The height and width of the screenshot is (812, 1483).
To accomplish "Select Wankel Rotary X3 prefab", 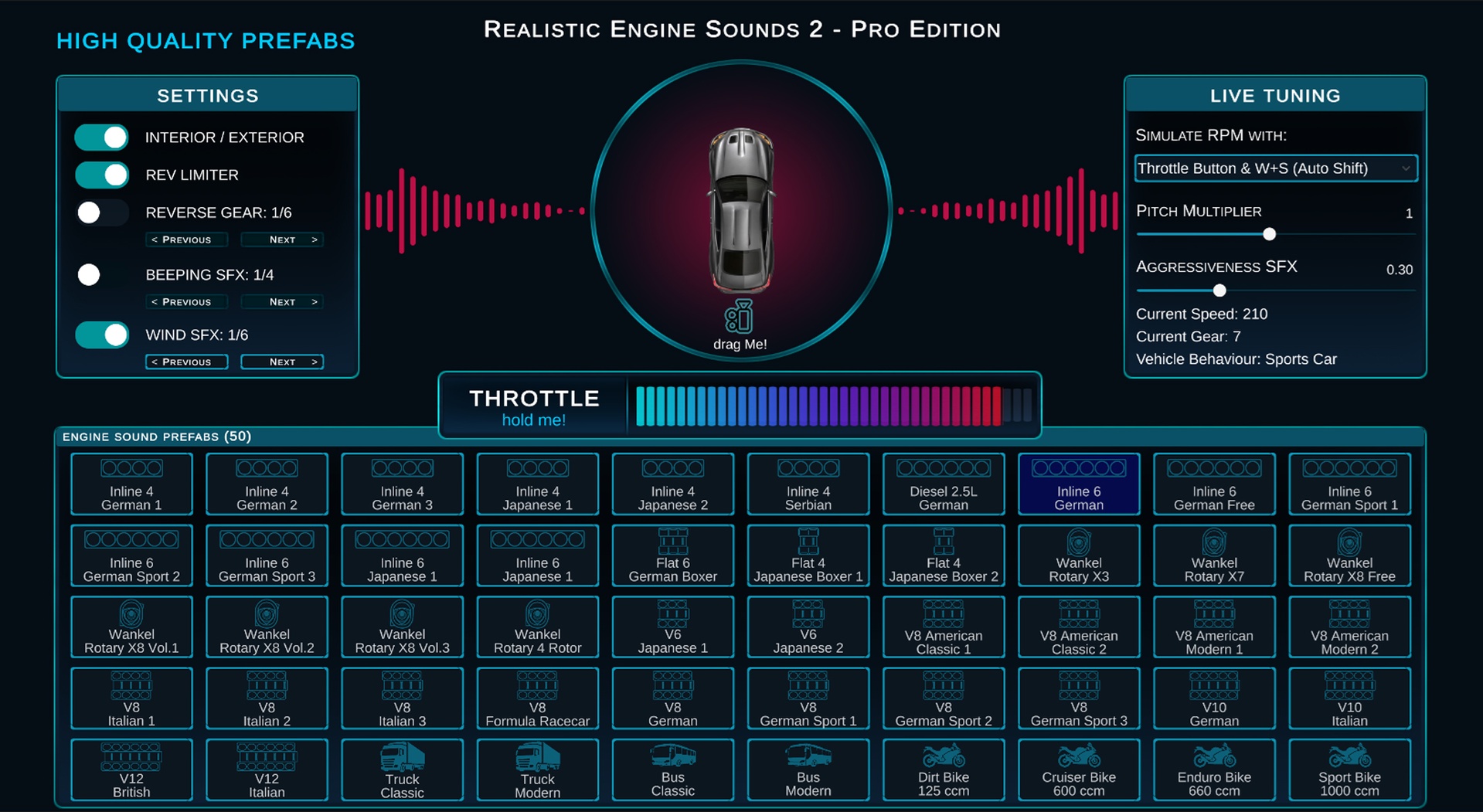I will [1079, 555].
